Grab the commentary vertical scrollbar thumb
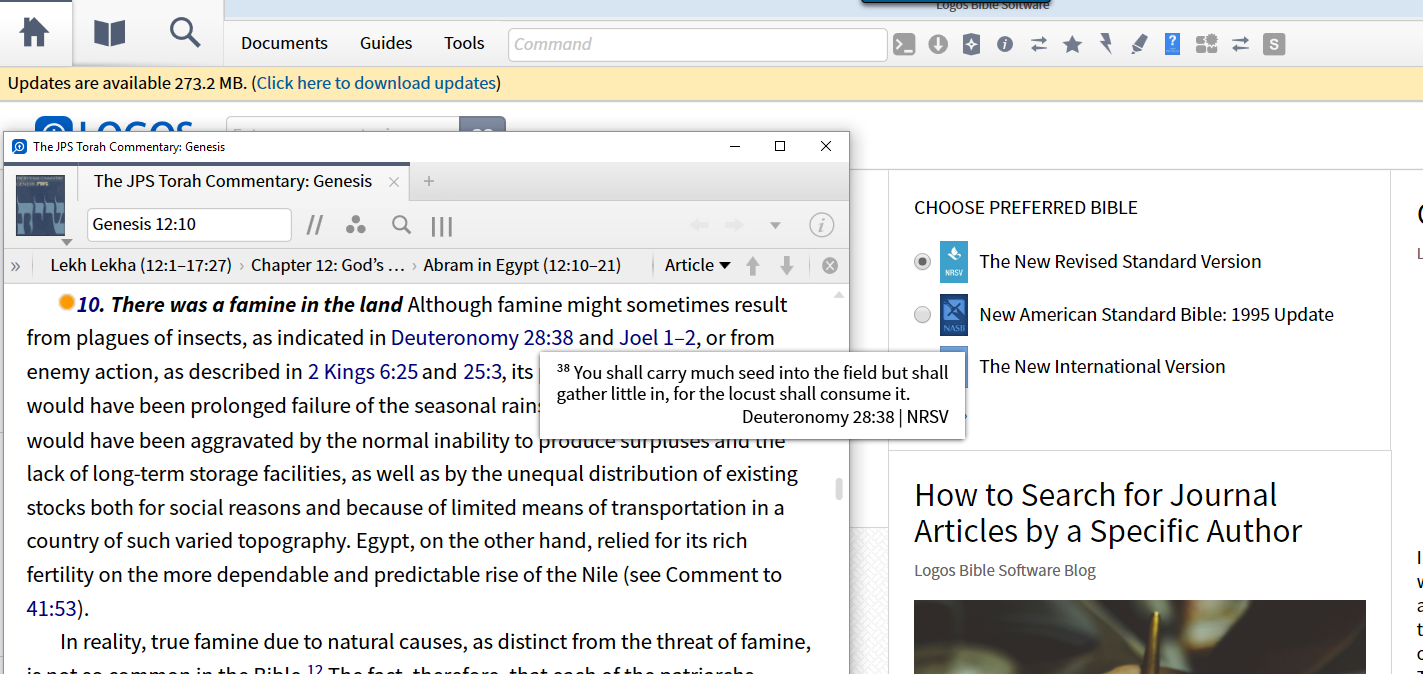 click(x=839, y=489)
